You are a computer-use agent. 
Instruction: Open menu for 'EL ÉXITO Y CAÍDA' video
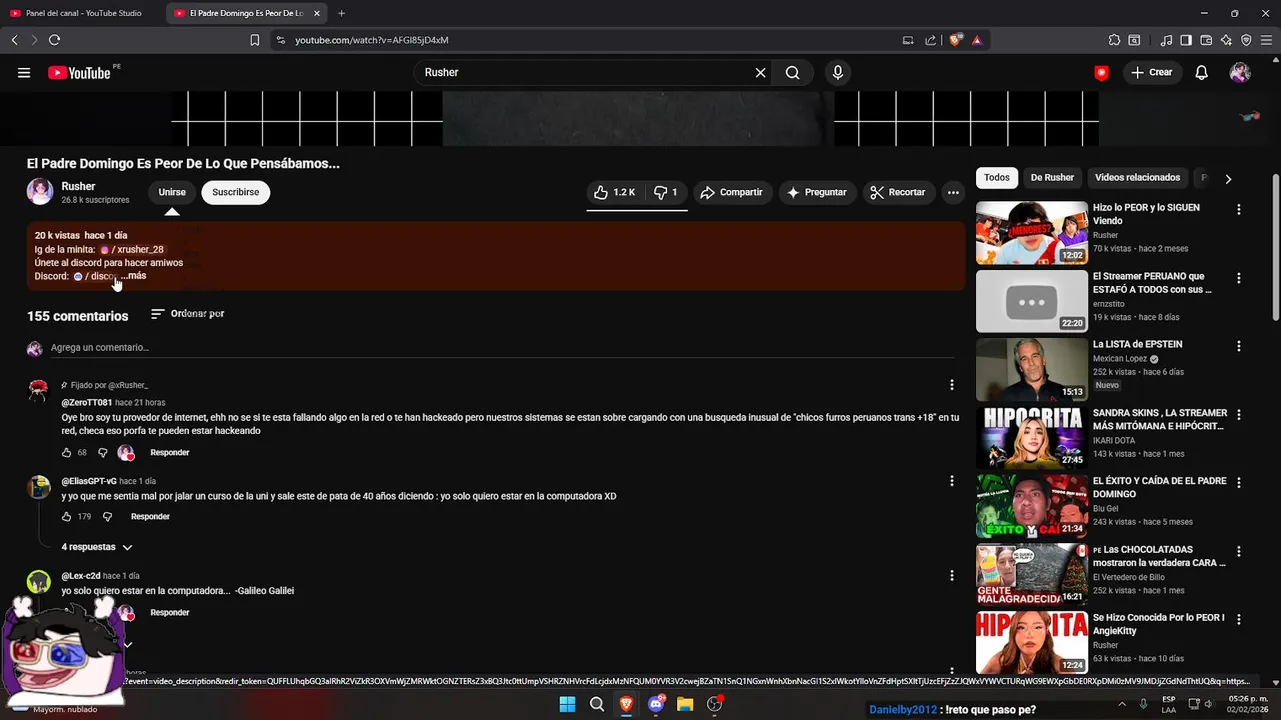(1238, 483)
